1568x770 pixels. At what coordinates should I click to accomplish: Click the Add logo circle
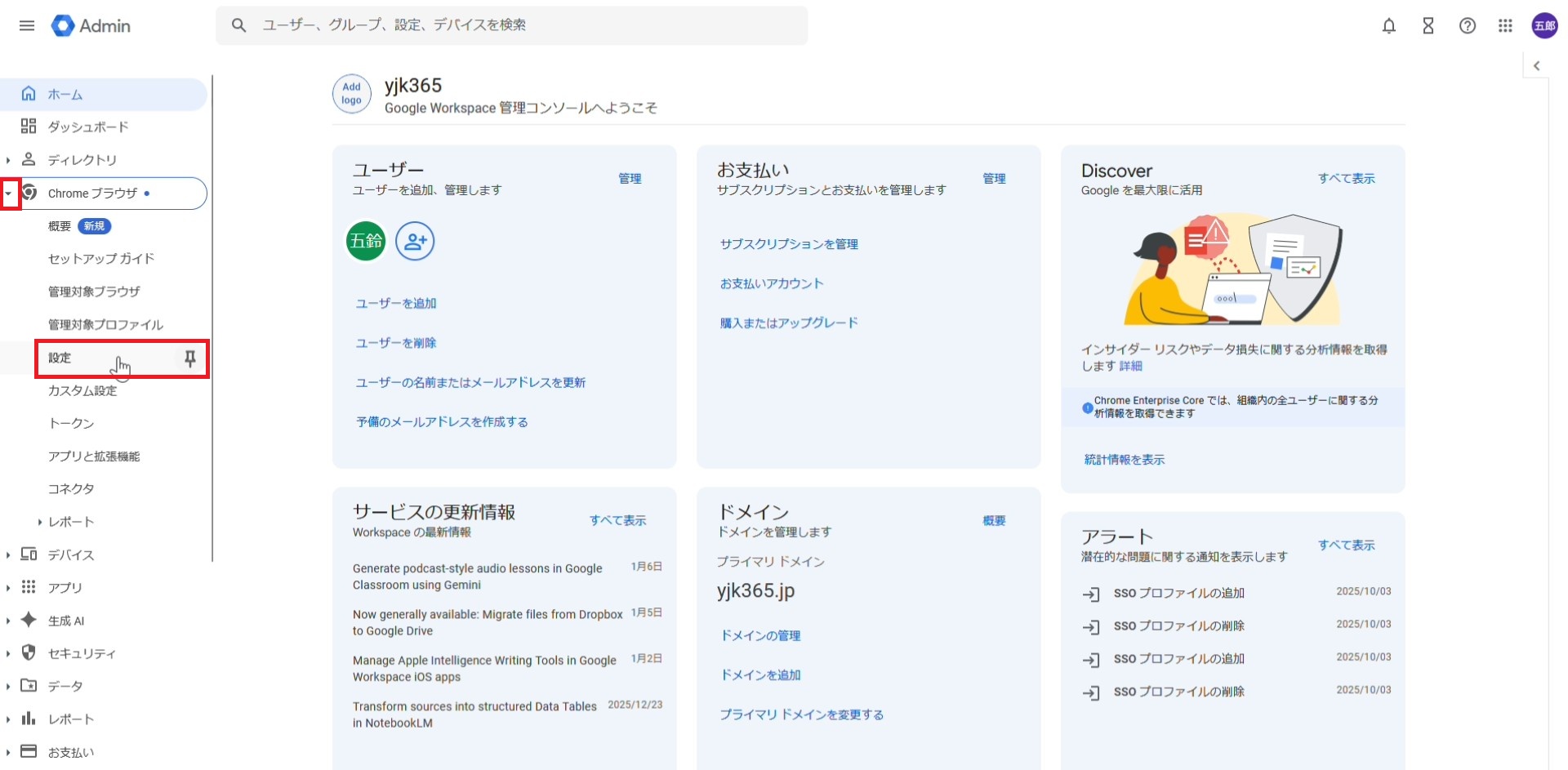pos(351,94)
